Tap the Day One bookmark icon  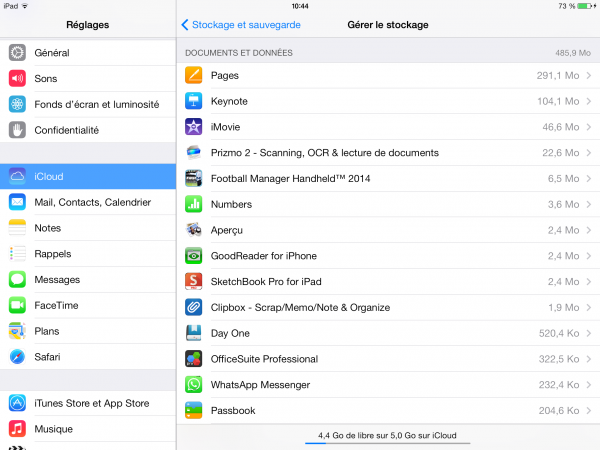pyautogui.click(x=194, y=333)
